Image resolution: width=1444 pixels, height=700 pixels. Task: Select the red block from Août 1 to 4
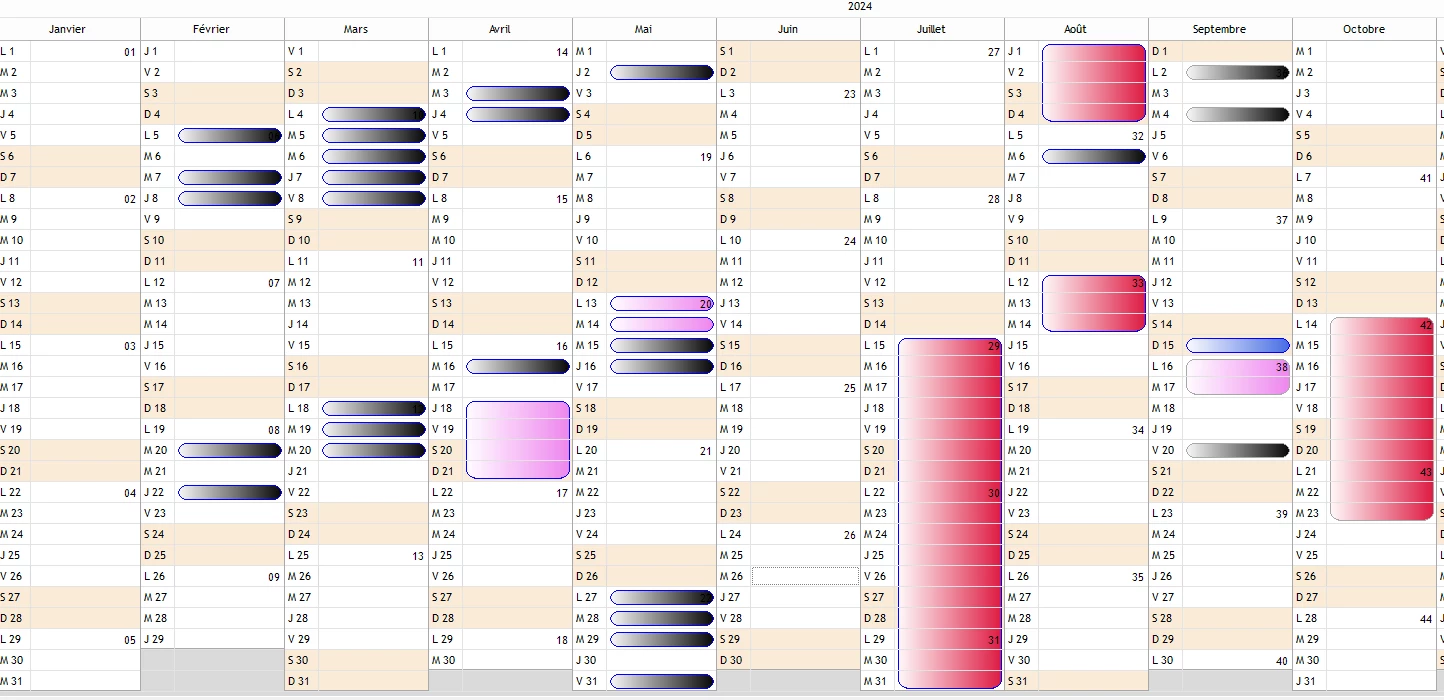[1094, 82]
